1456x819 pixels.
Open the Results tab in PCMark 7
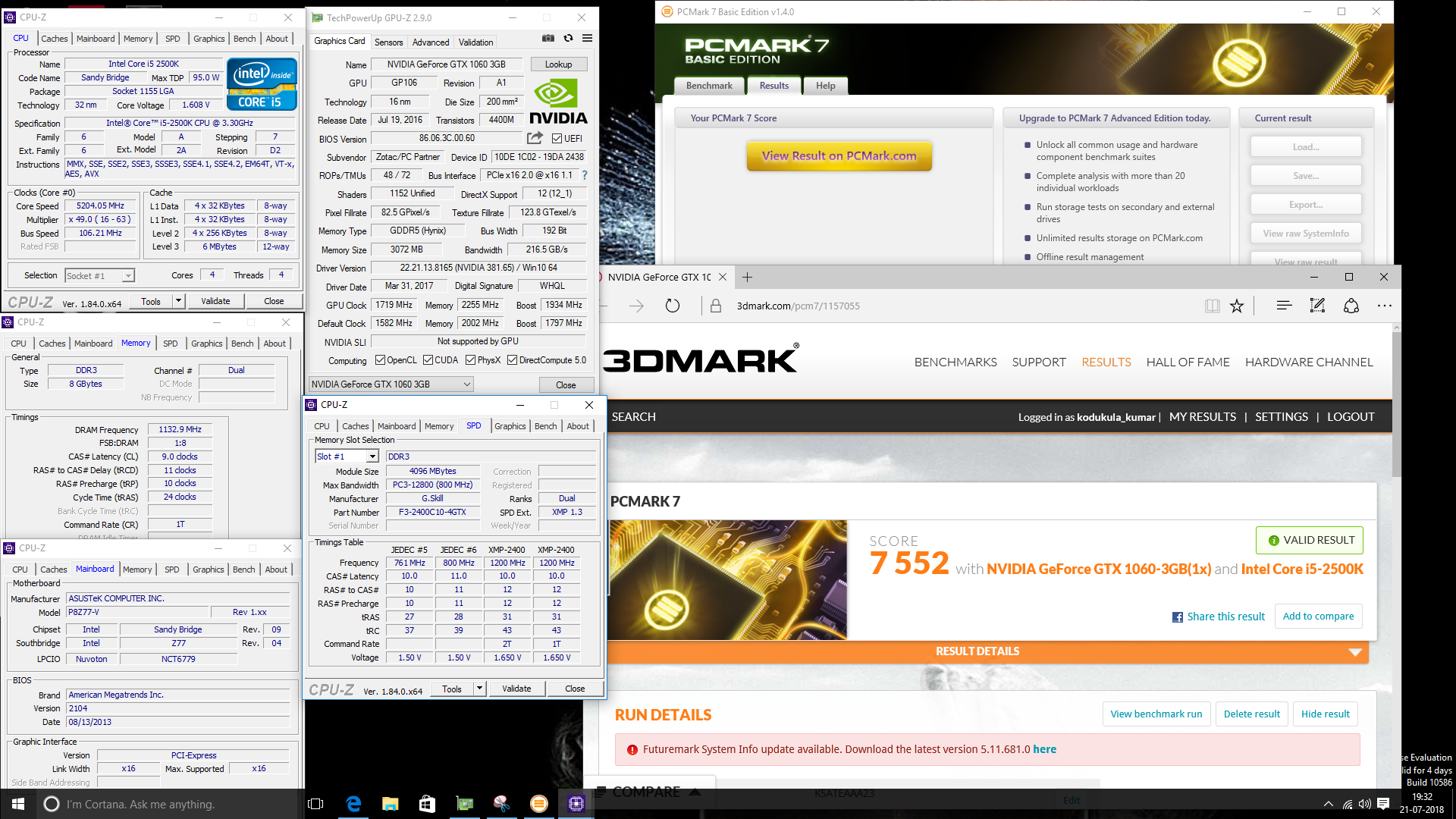pyautogui.click(x=773, y=86)
